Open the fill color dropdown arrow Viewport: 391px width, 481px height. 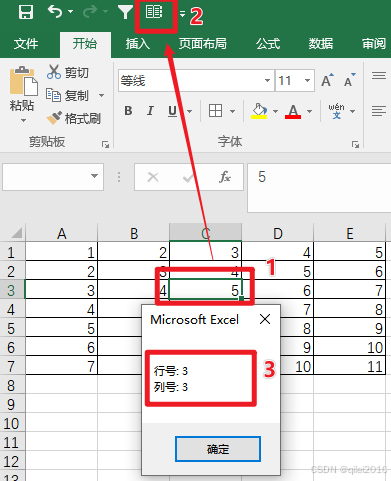(275, 111)
